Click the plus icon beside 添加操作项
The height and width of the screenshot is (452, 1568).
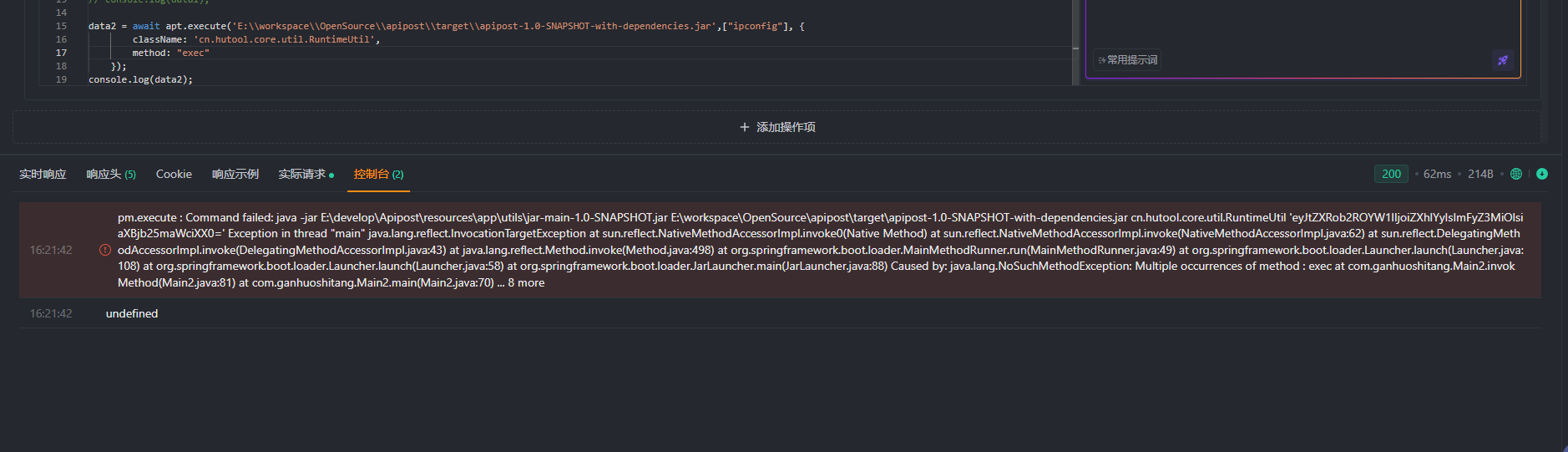tap(745, 127)
